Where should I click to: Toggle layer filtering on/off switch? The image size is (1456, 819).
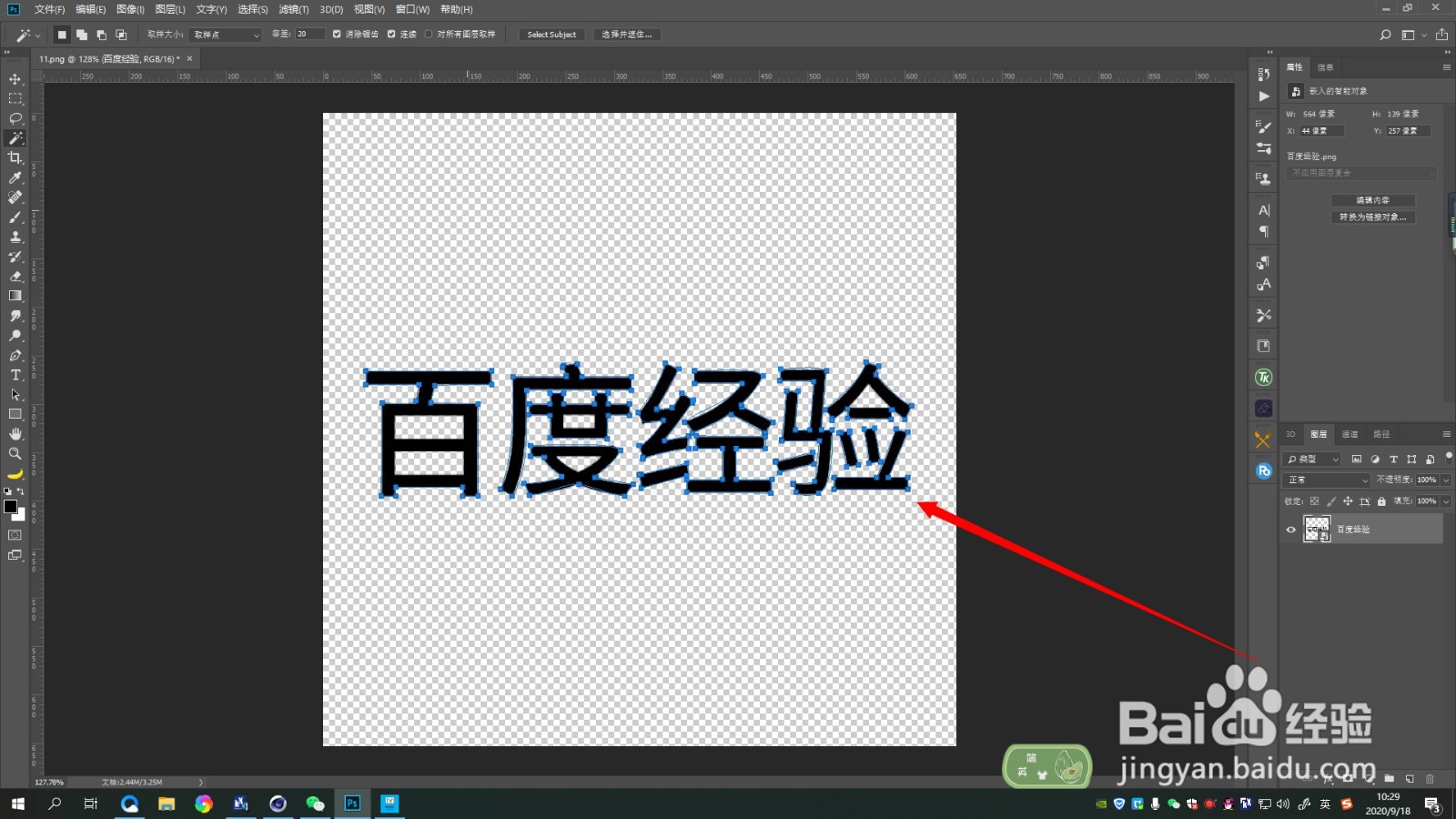[1449, 457]
